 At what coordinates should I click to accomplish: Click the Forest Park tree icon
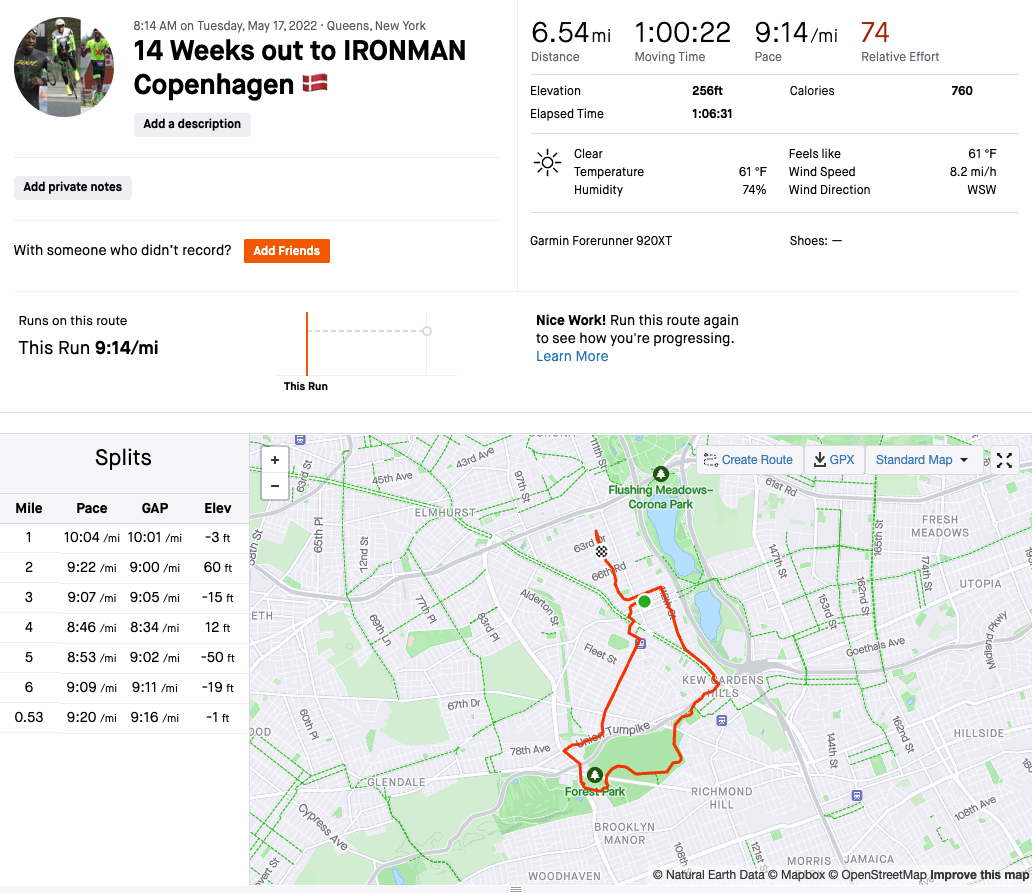pos(595,775)
